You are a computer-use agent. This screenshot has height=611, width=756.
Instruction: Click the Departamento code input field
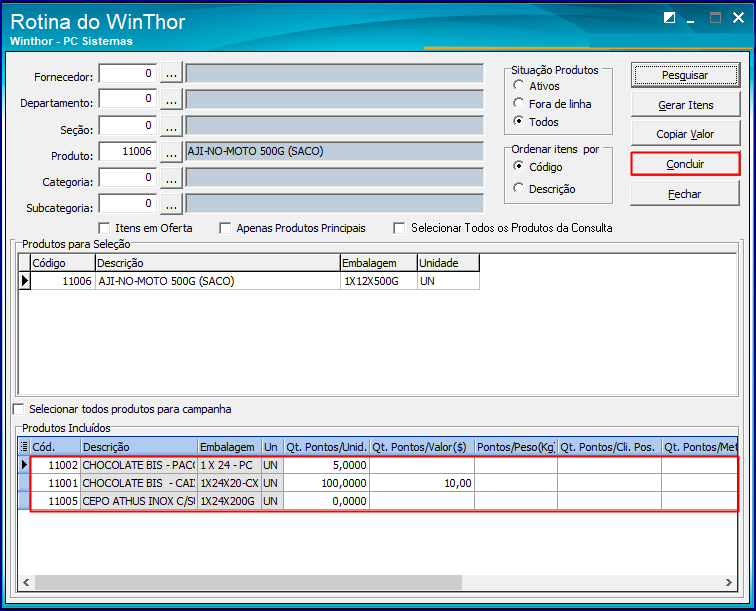point(128,99)
